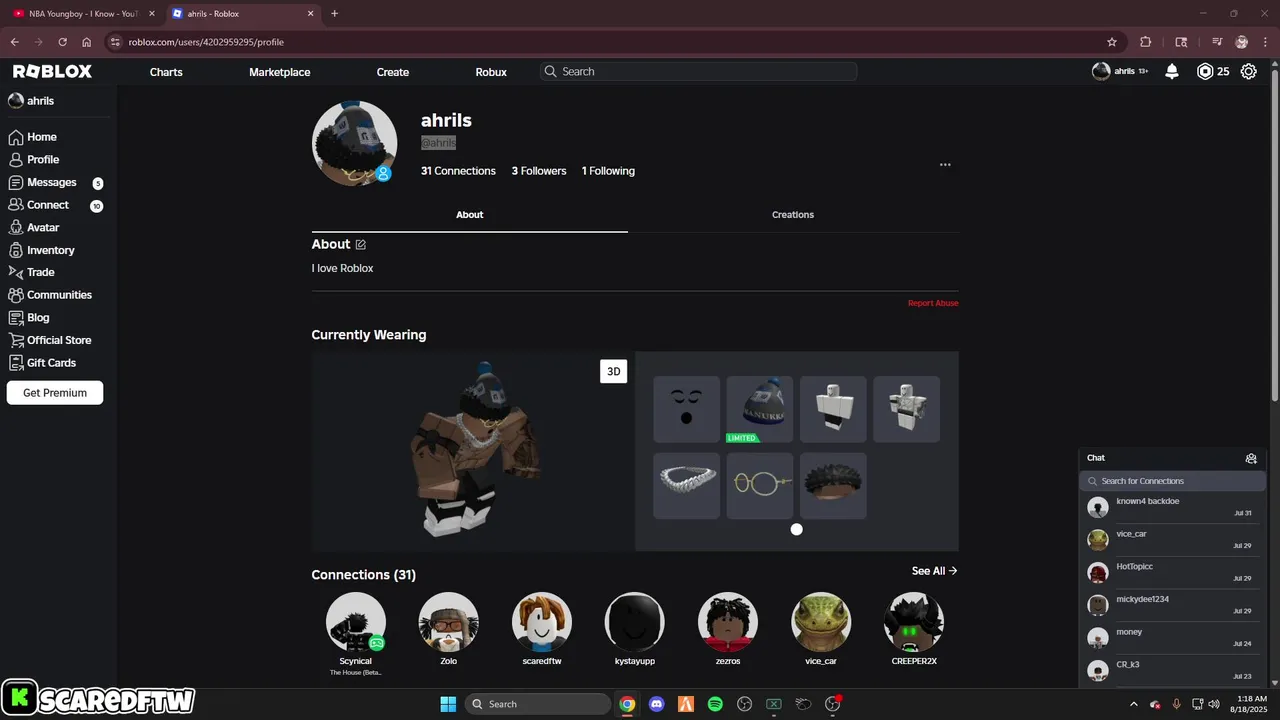Click the Roblox search field
Viewport: 1280px width, 720px height.
(698, 72)
